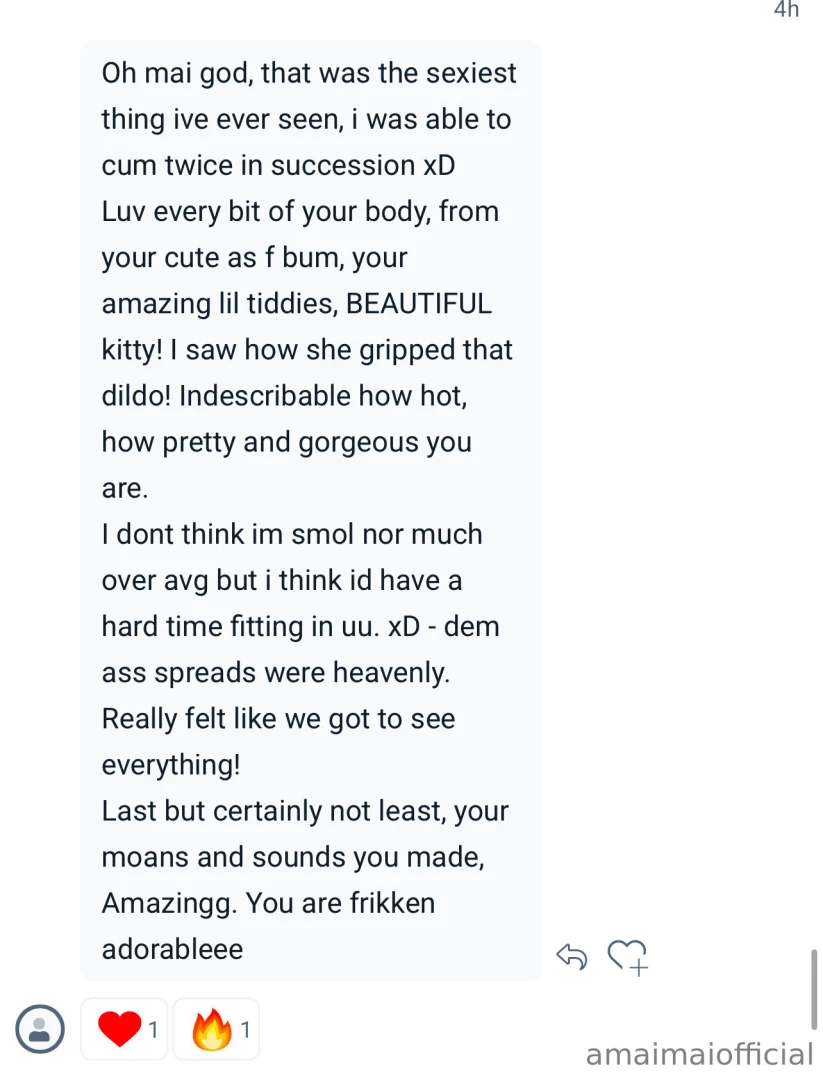Click the count beside the fire reaction
Image resolution: width=823 pixels, height=1080 pixels.
tap(245, 1029)
